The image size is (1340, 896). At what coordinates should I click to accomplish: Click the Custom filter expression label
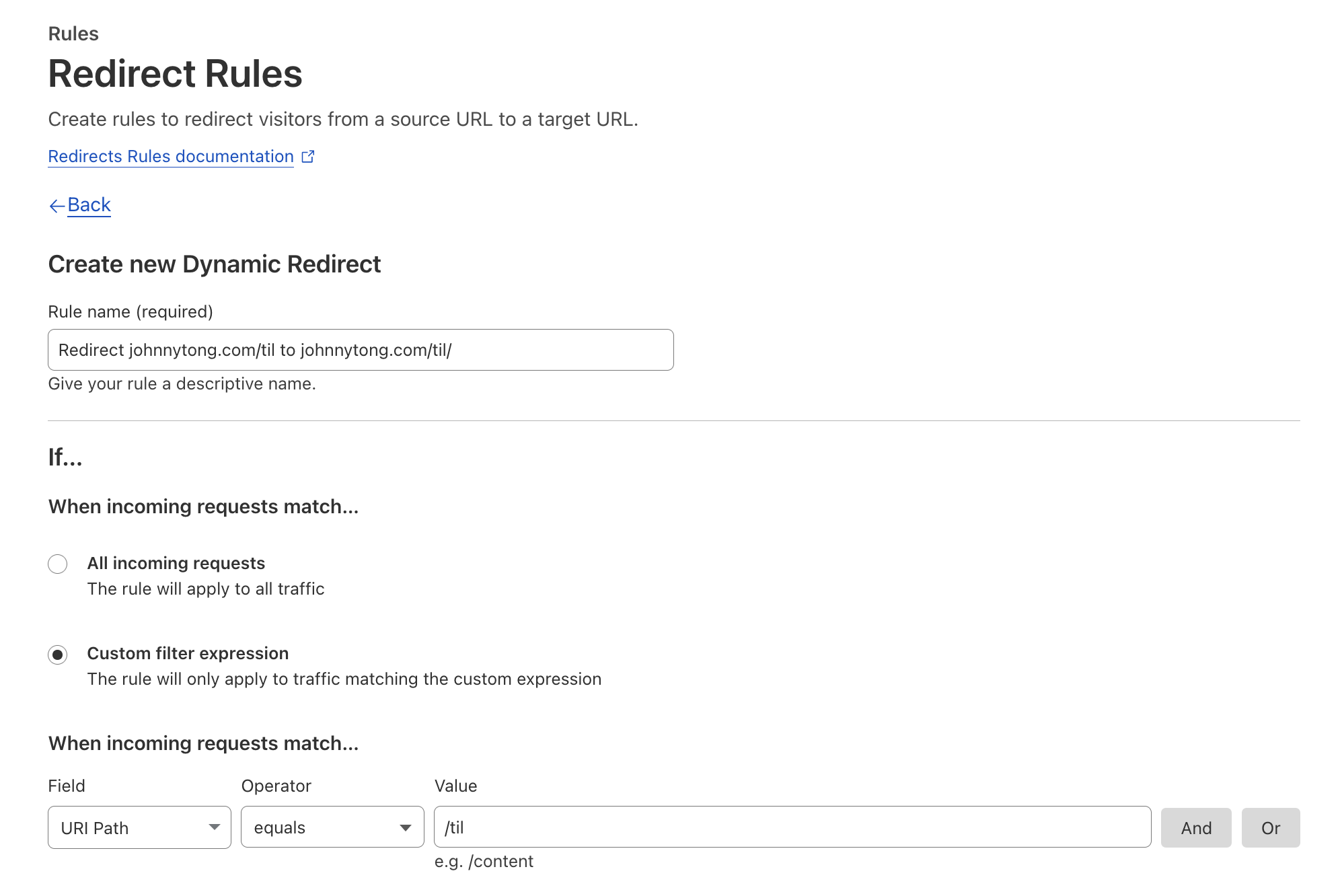[188, 653]
